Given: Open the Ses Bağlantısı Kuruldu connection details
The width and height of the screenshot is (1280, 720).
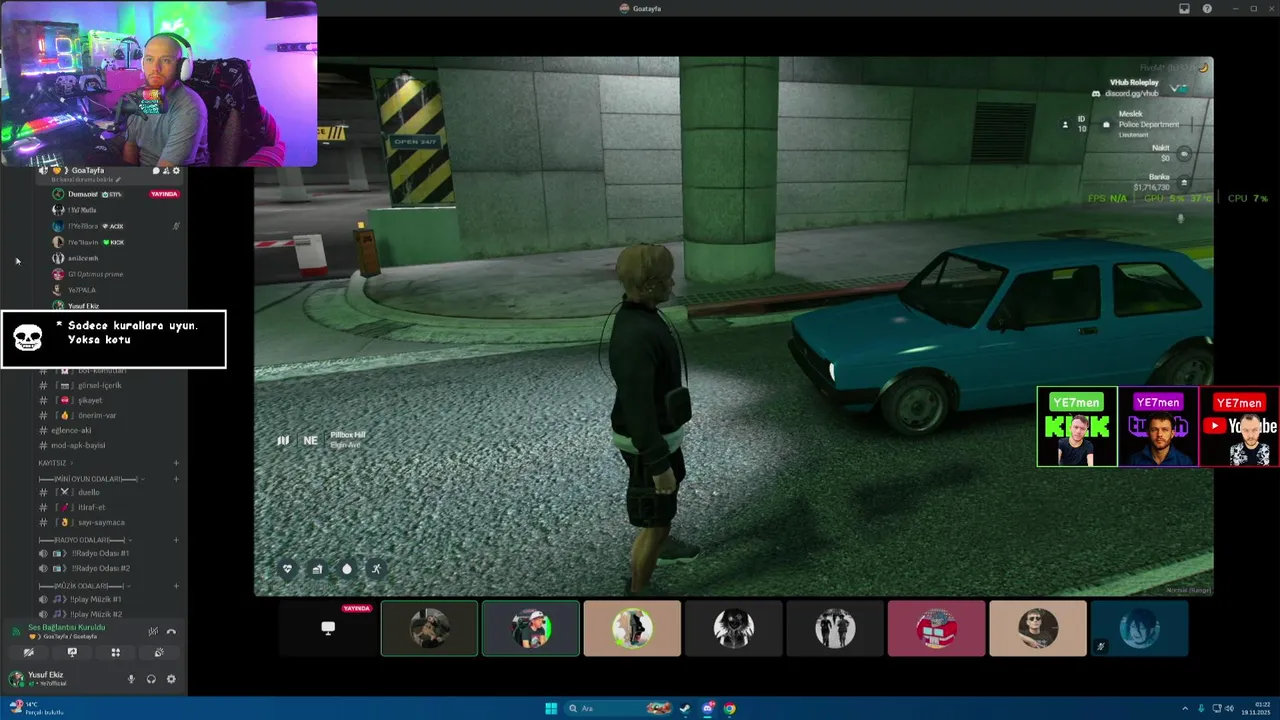Looking at the screenshot, I should click(66, 627).
